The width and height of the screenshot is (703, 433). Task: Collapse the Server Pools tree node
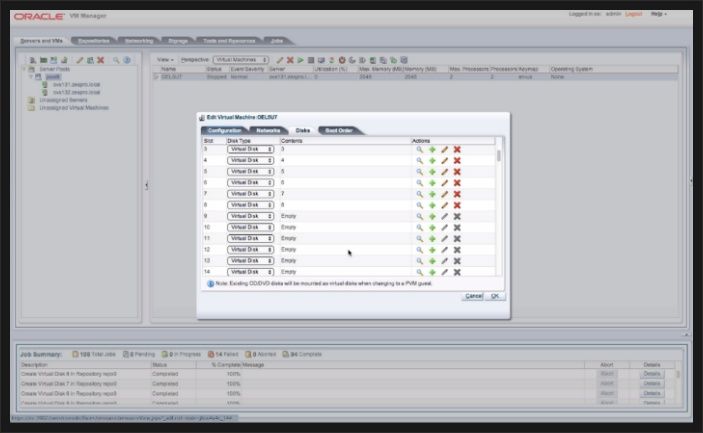click(24, 69)
